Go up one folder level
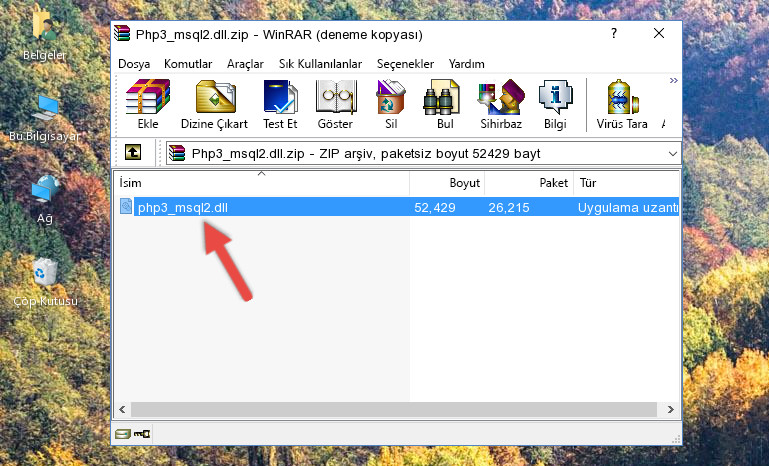The height and width of the screenshot is (466, 769). pos(133,153)
